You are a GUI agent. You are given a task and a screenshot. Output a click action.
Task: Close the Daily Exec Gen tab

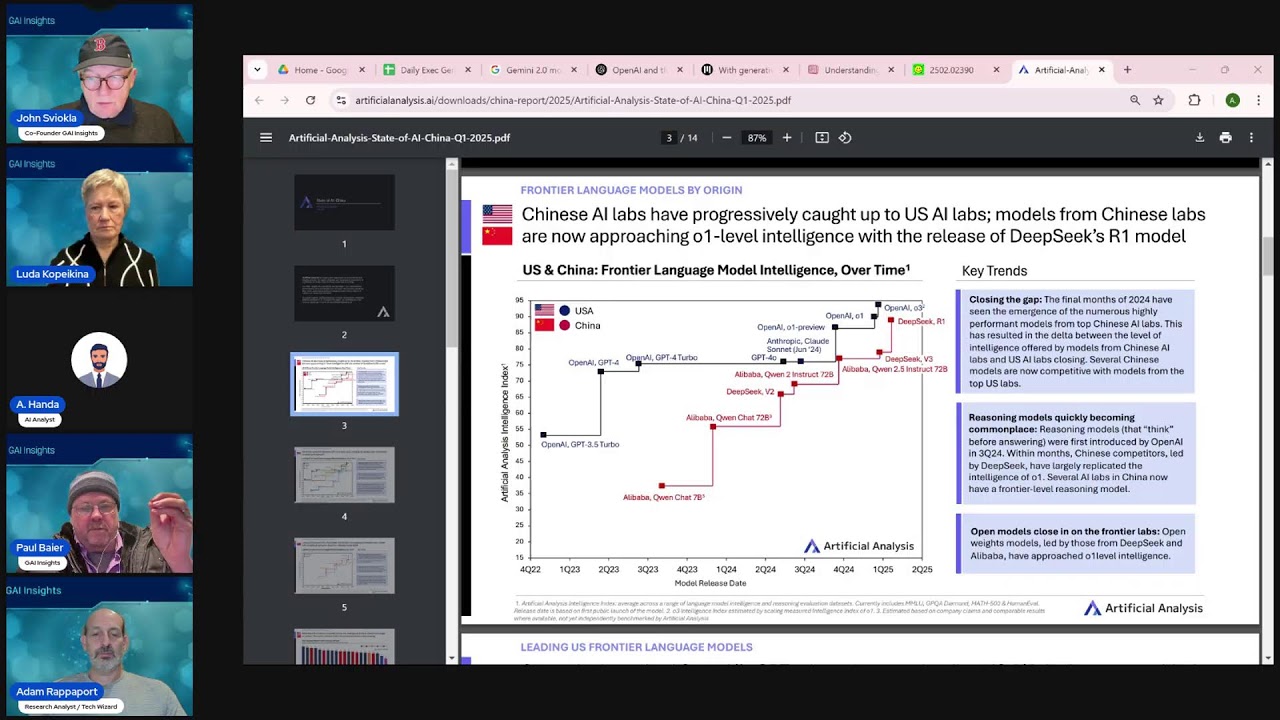tap(468, 70)
